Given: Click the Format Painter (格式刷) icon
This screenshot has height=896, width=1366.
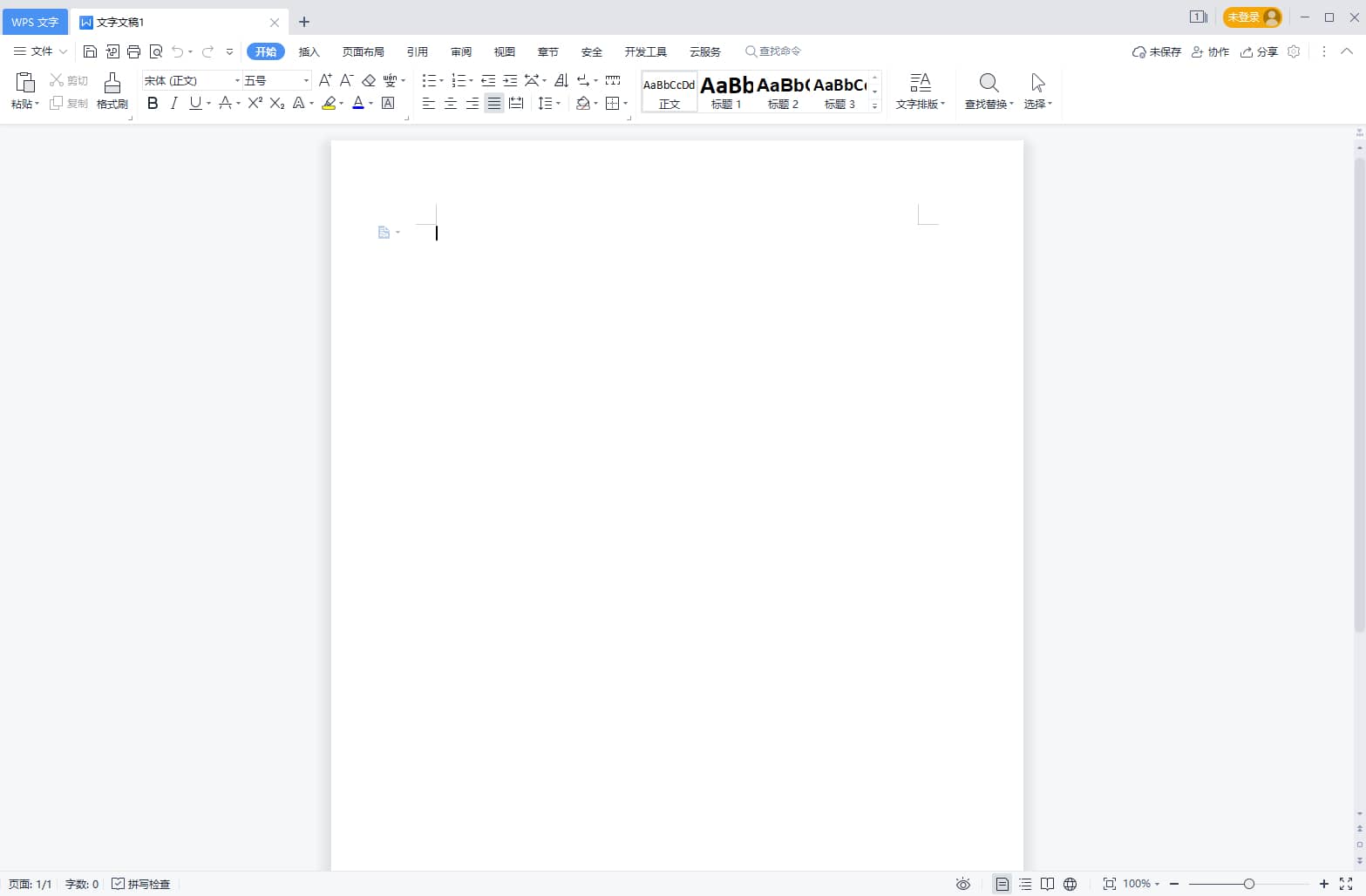Looking at the screenshot, I should point(112,84).
